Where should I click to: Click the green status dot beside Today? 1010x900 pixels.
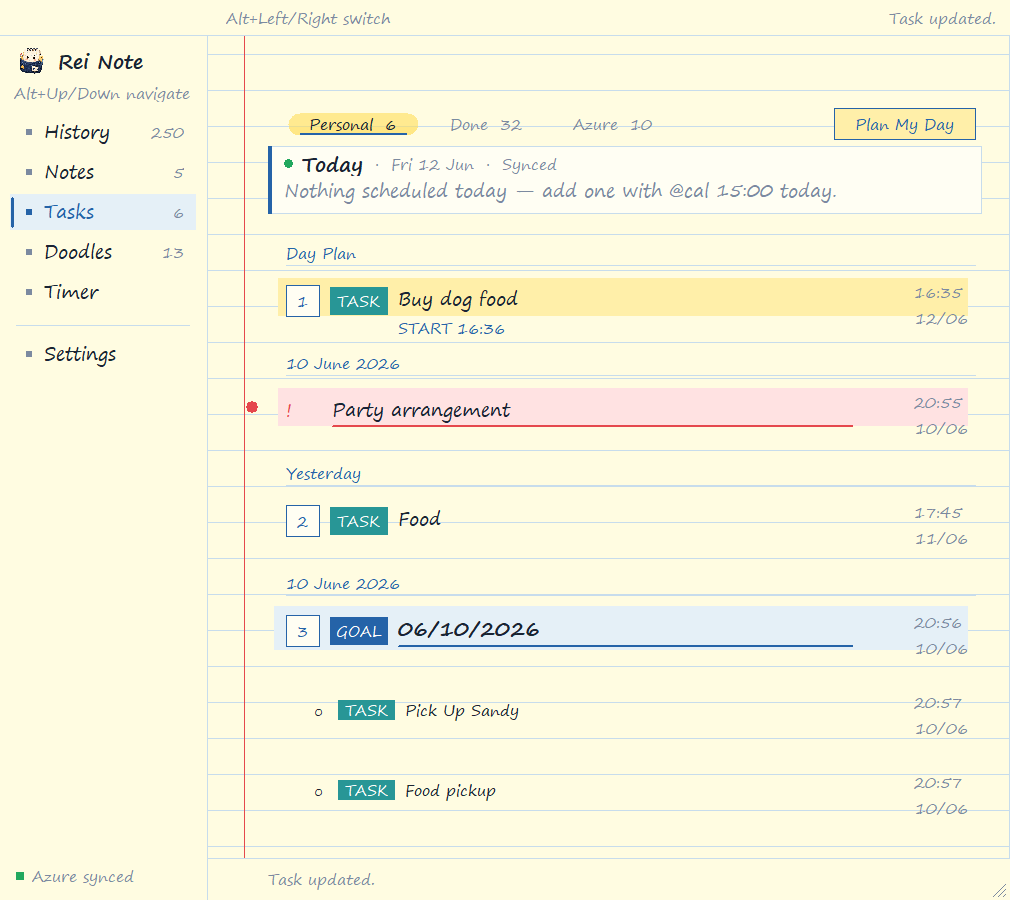pyautogui.click(x=289, y=164)
